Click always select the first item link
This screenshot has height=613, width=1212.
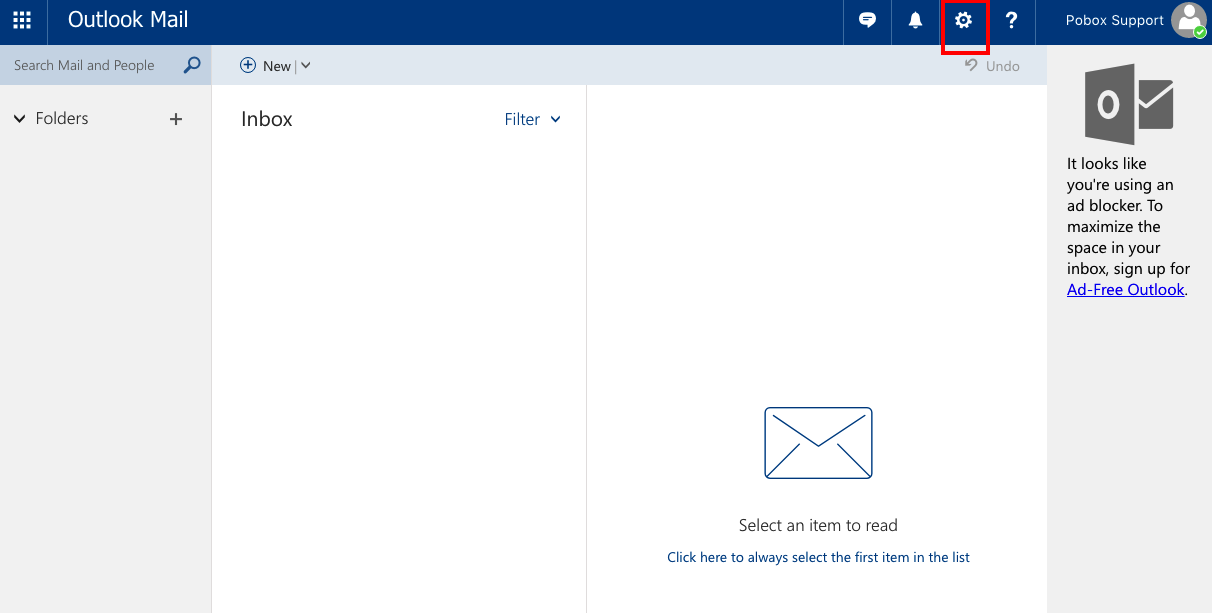point(818,557)
